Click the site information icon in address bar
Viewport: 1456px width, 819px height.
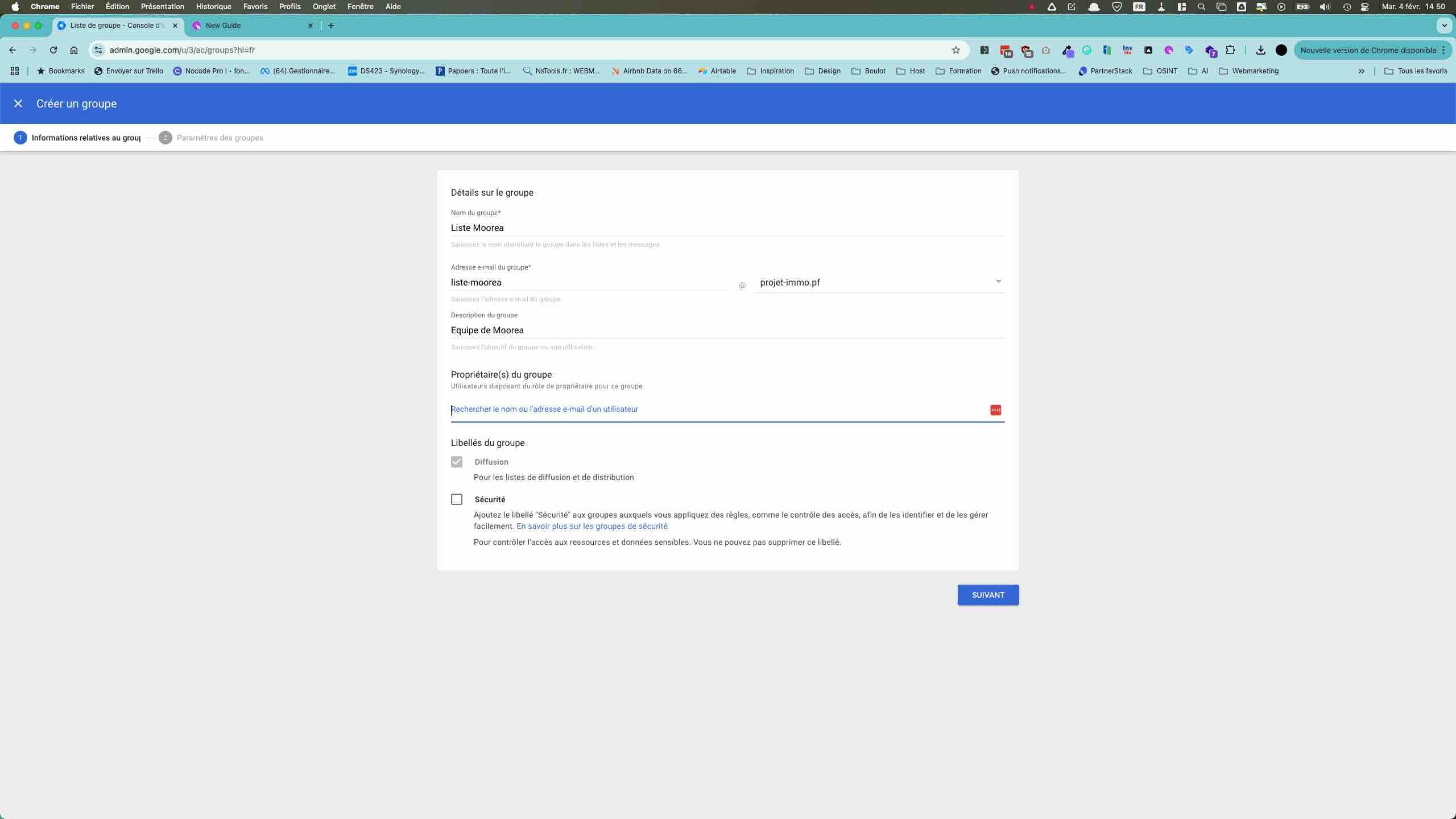coord(98,50)
